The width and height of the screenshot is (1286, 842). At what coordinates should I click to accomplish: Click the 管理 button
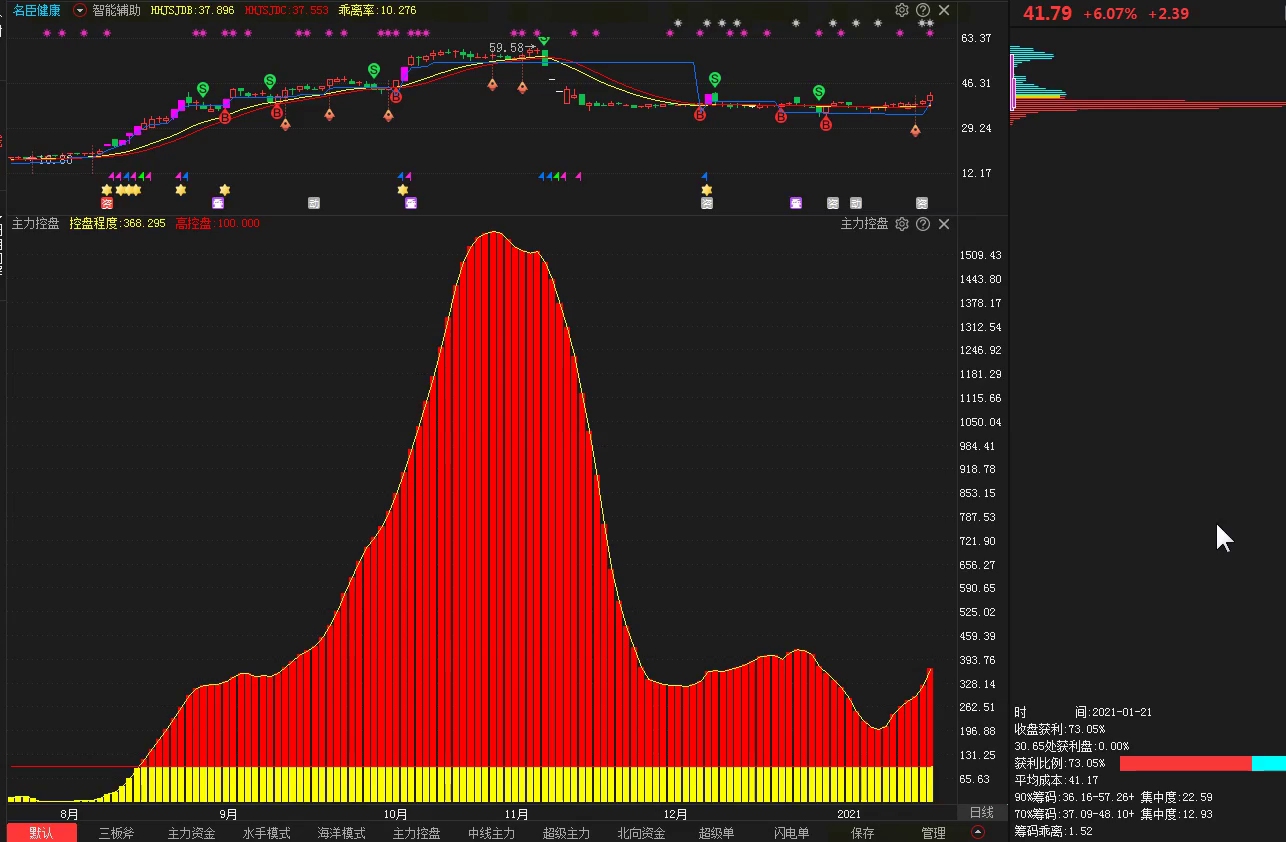(x=933, y=833)
